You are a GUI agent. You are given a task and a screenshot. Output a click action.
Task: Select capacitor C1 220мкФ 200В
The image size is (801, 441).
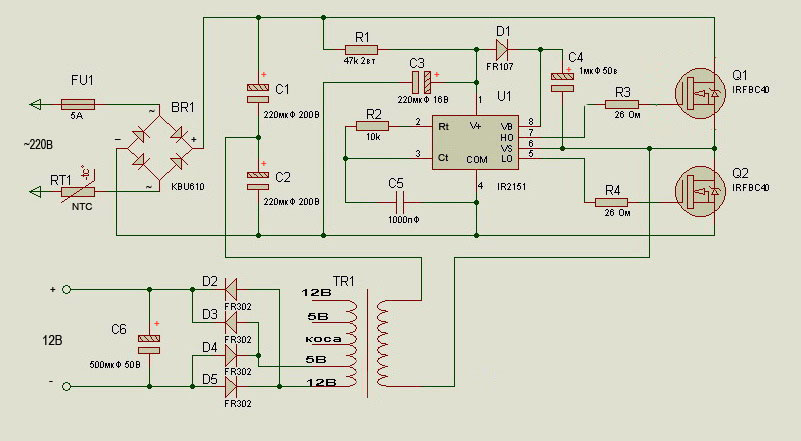(258, 94)
